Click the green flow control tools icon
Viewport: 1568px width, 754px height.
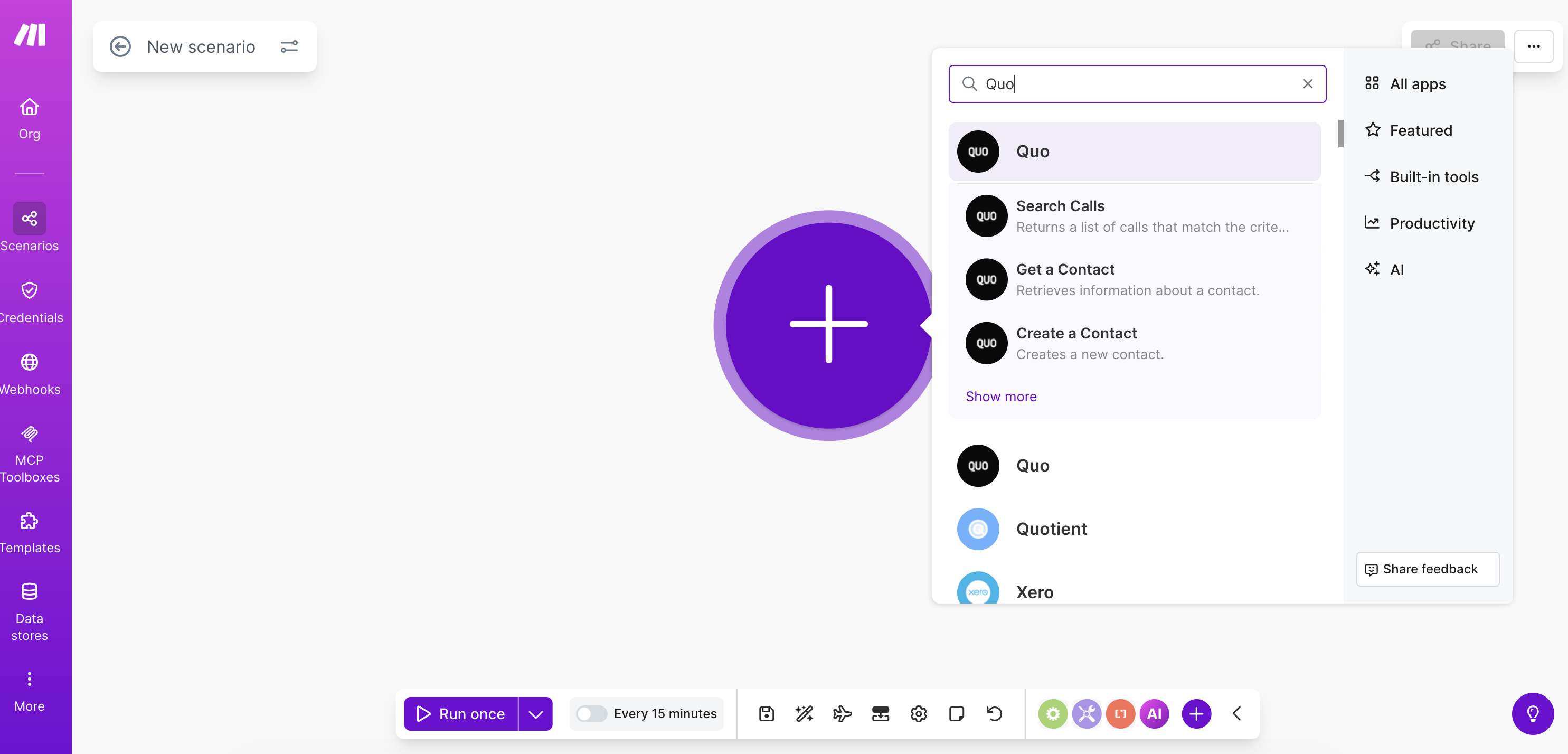click(x=1052, y=713)
